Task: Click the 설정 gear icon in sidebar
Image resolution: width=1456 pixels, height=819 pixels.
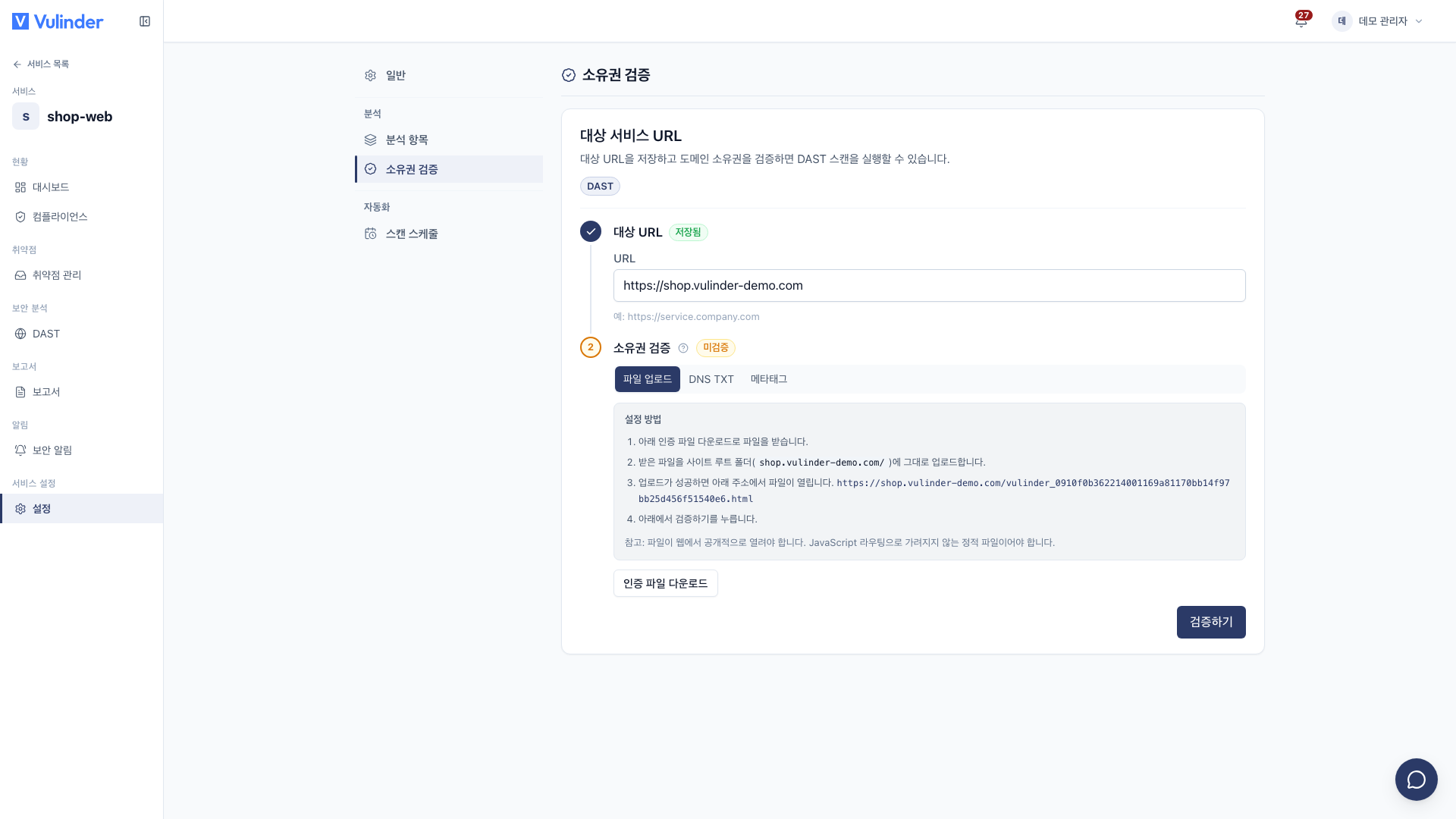Action: point(20,509)
